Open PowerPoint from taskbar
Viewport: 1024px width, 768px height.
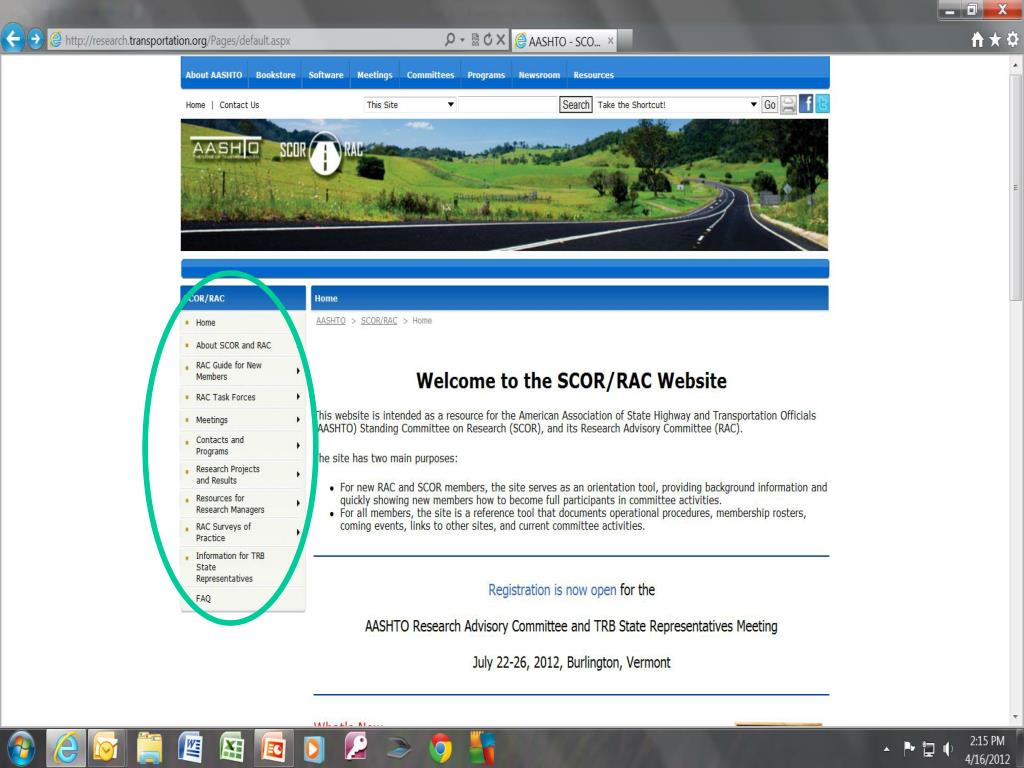pos(274,748)
